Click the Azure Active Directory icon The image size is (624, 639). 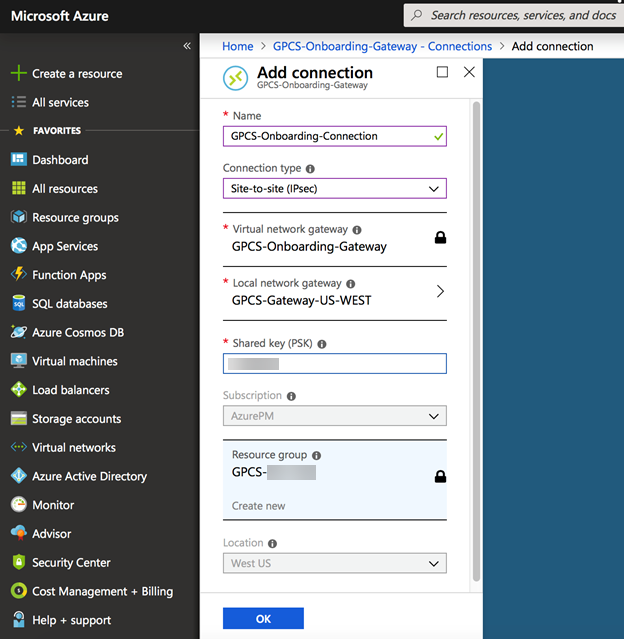(18, 476)
